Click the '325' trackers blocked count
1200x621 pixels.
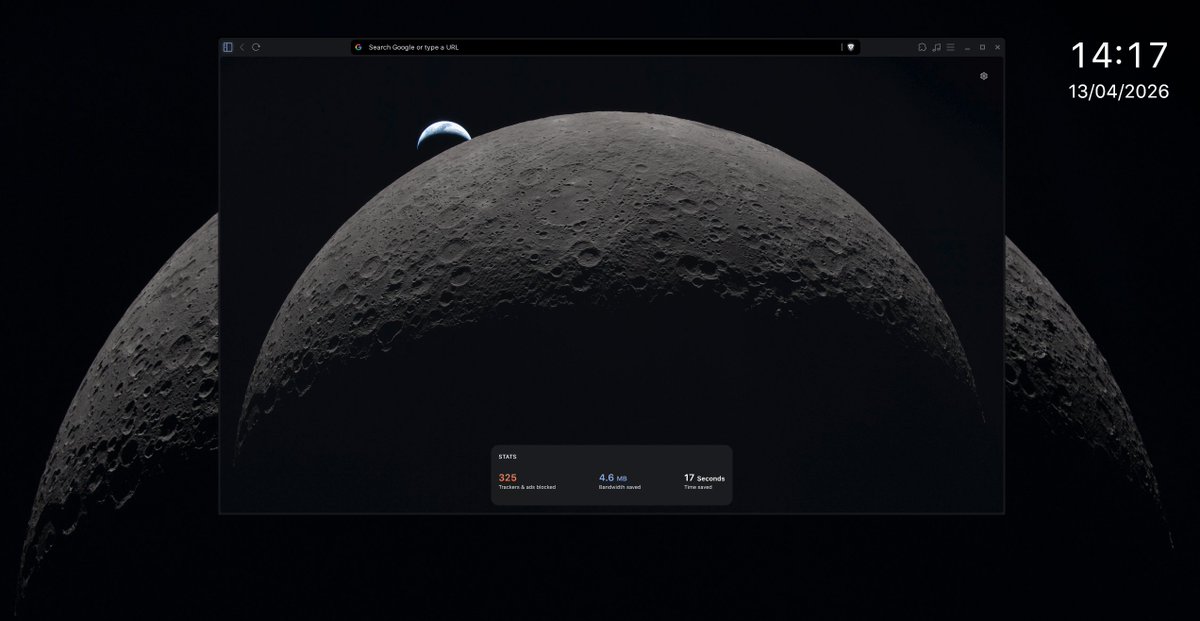(507, 478)
